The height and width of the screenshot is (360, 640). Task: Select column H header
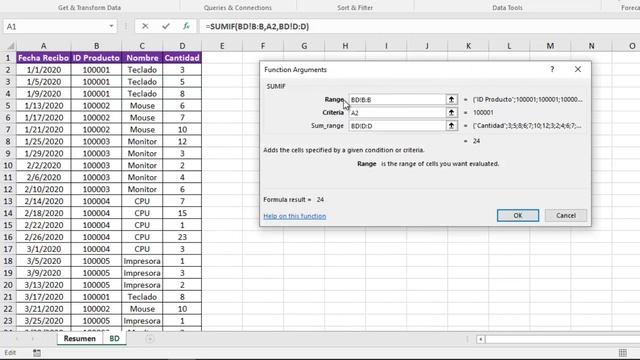coord(345,46)
